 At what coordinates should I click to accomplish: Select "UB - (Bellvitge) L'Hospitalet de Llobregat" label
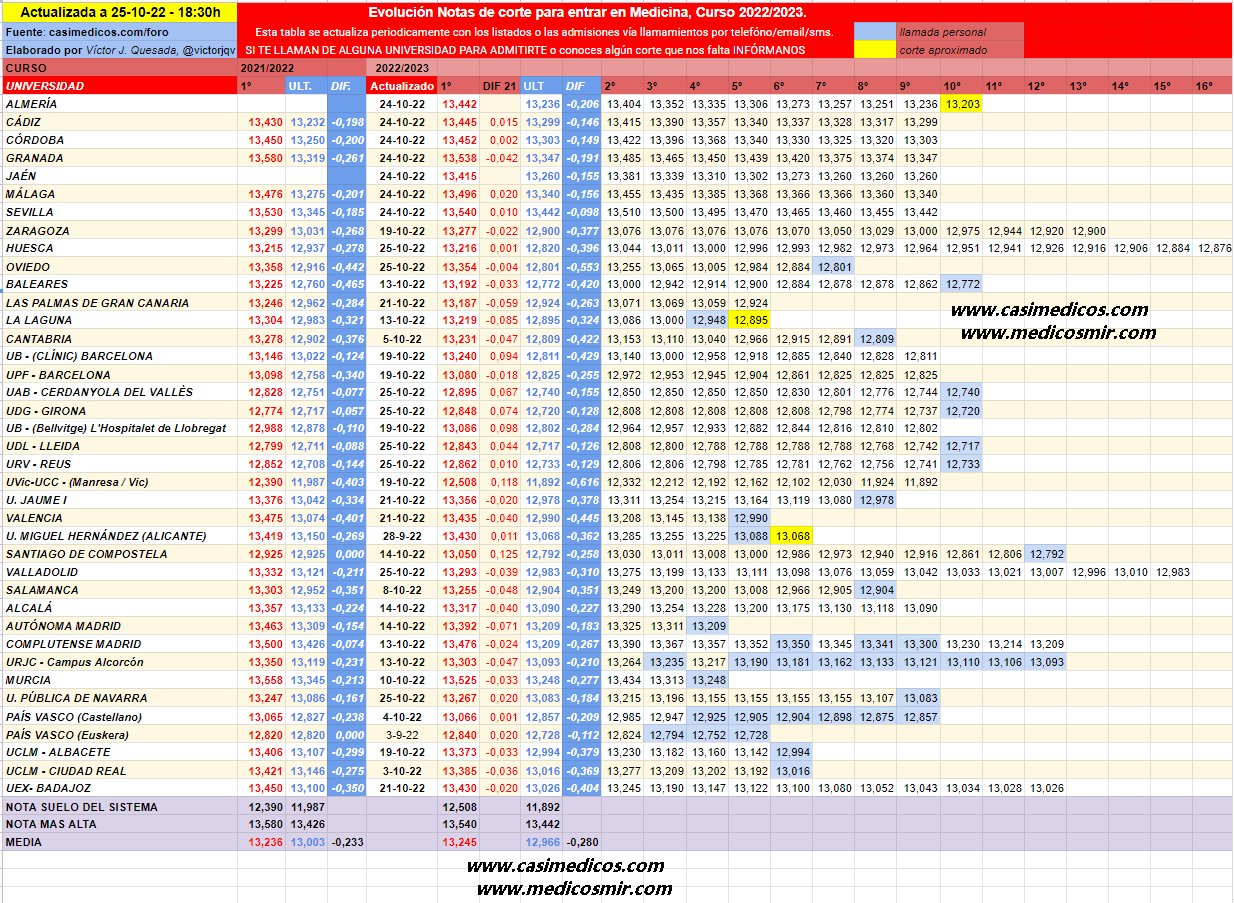119,428
